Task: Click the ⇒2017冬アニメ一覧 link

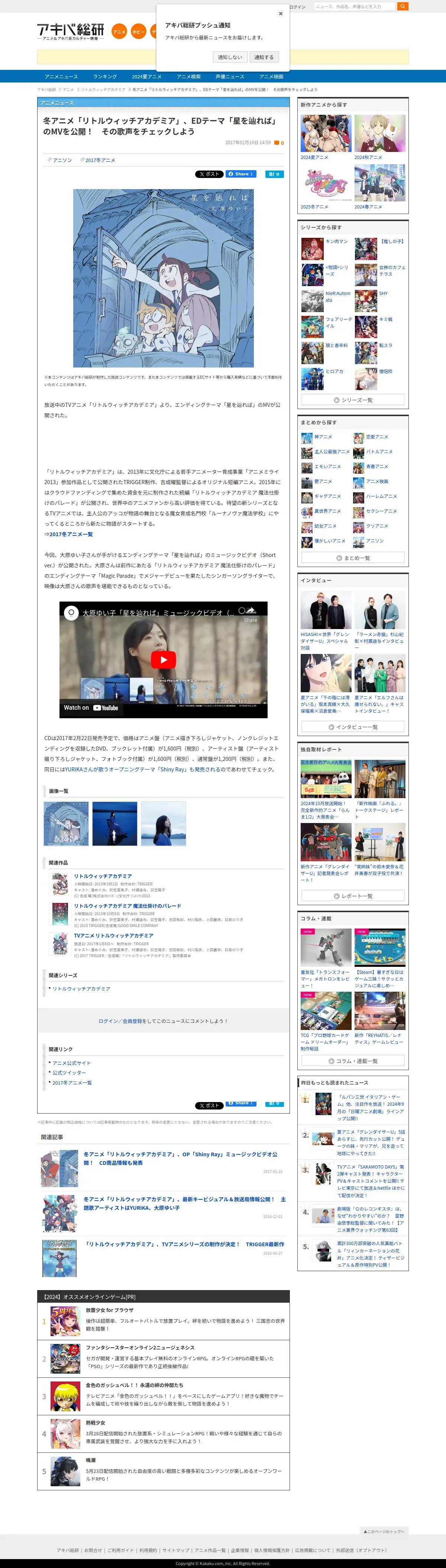Action: coord(68,534)
